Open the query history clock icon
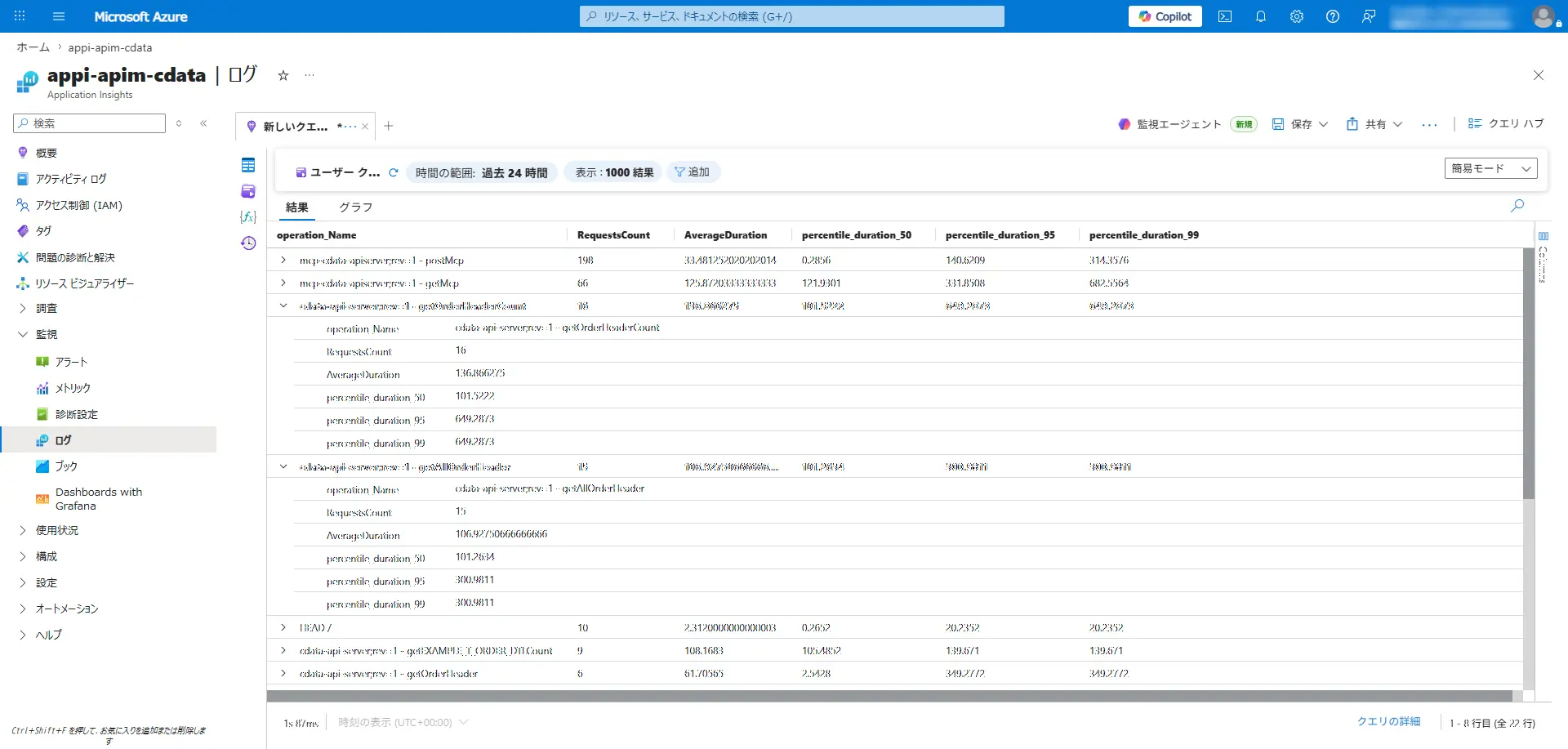Viewport: 1568px width, 749px height. [x=248, y=243]
